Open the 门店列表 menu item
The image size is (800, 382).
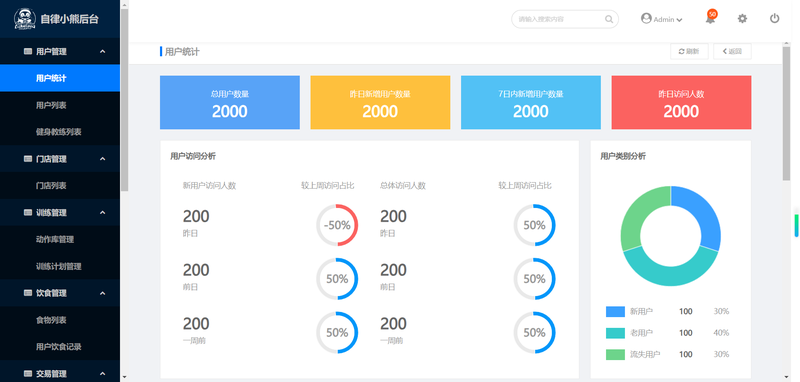tap(60, 186)
